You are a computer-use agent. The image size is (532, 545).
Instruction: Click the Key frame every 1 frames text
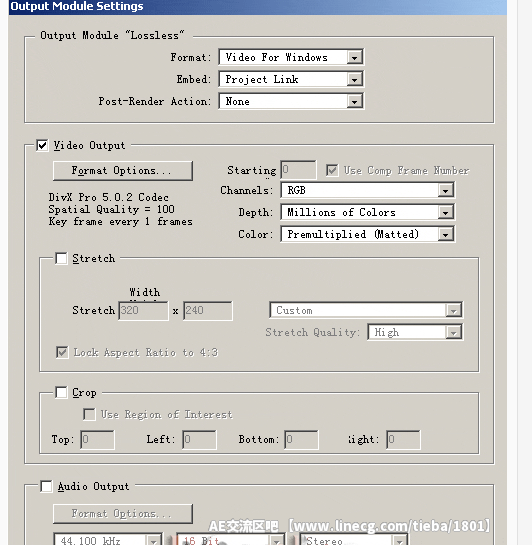tap(121, 222)
